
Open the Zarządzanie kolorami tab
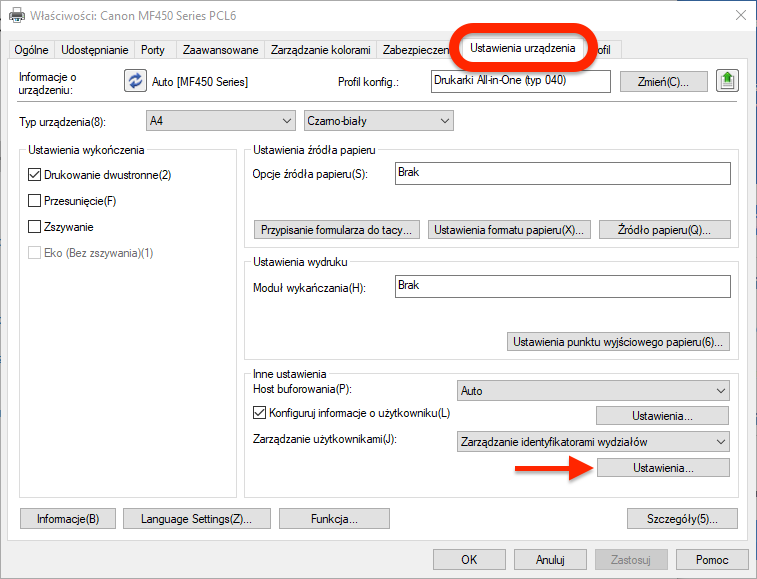[320, 50]
